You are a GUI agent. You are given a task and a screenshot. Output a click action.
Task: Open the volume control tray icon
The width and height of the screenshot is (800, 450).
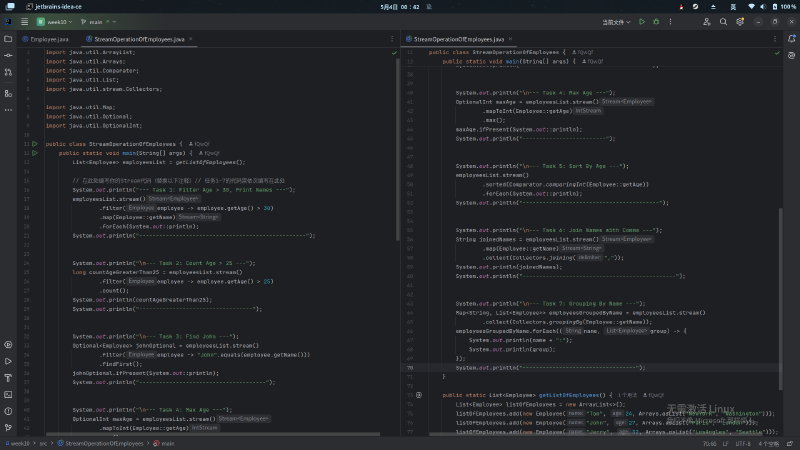pos(763,7)
